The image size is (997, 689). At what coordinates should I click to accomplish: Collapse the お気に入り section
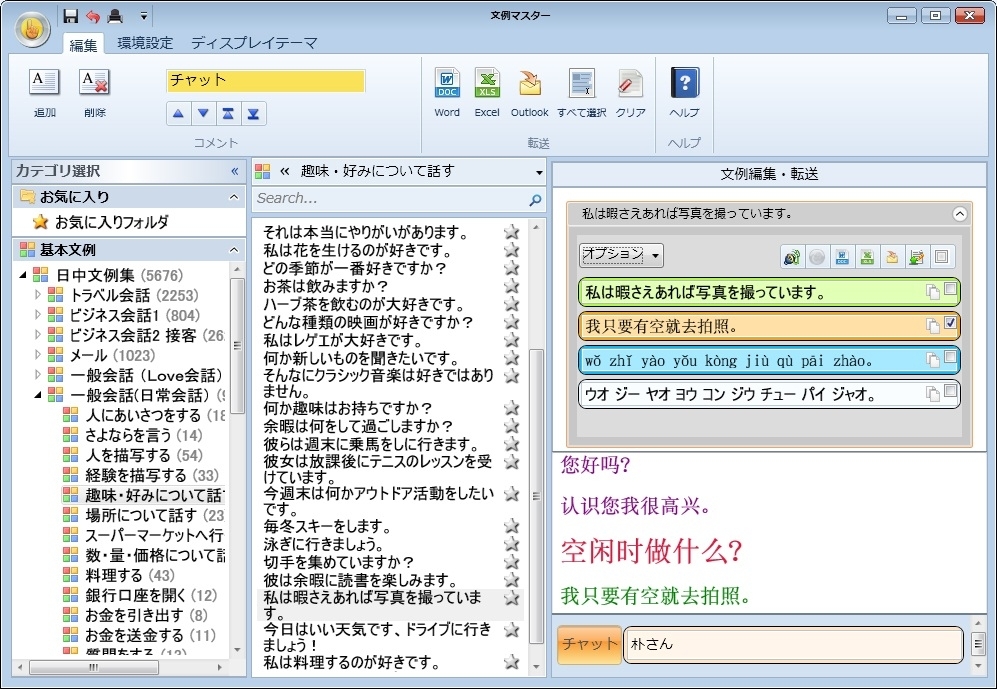[x=234, y=197]
